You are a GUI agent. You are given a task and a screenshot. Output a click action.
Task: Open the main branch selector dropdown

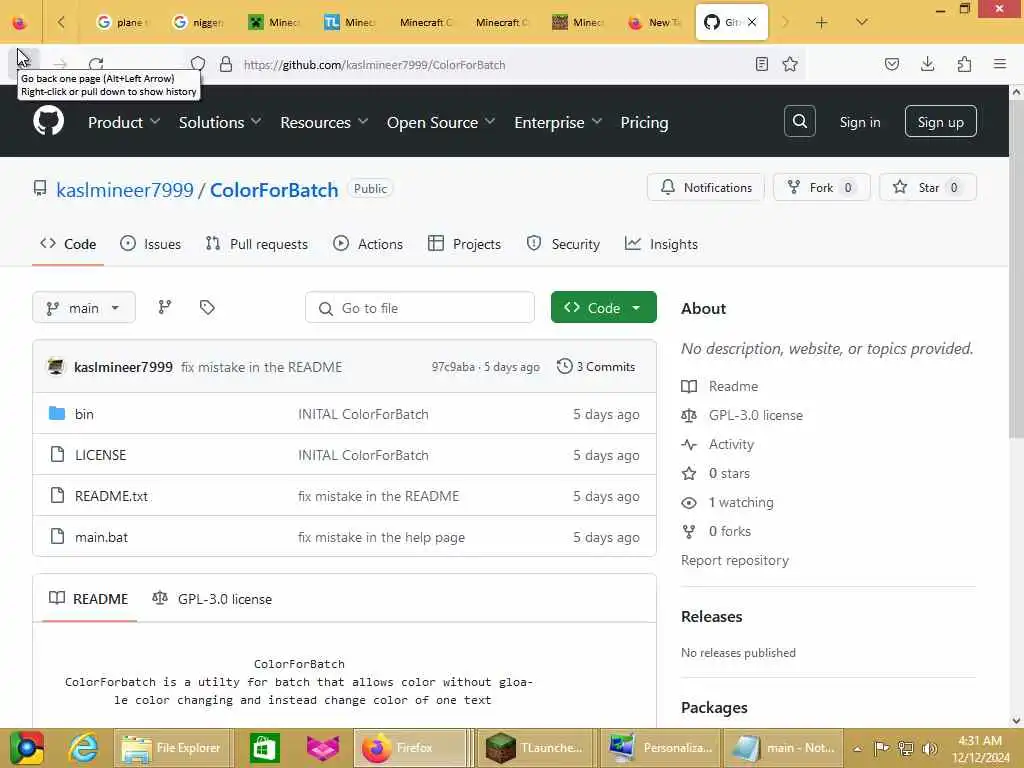point(84,307)
